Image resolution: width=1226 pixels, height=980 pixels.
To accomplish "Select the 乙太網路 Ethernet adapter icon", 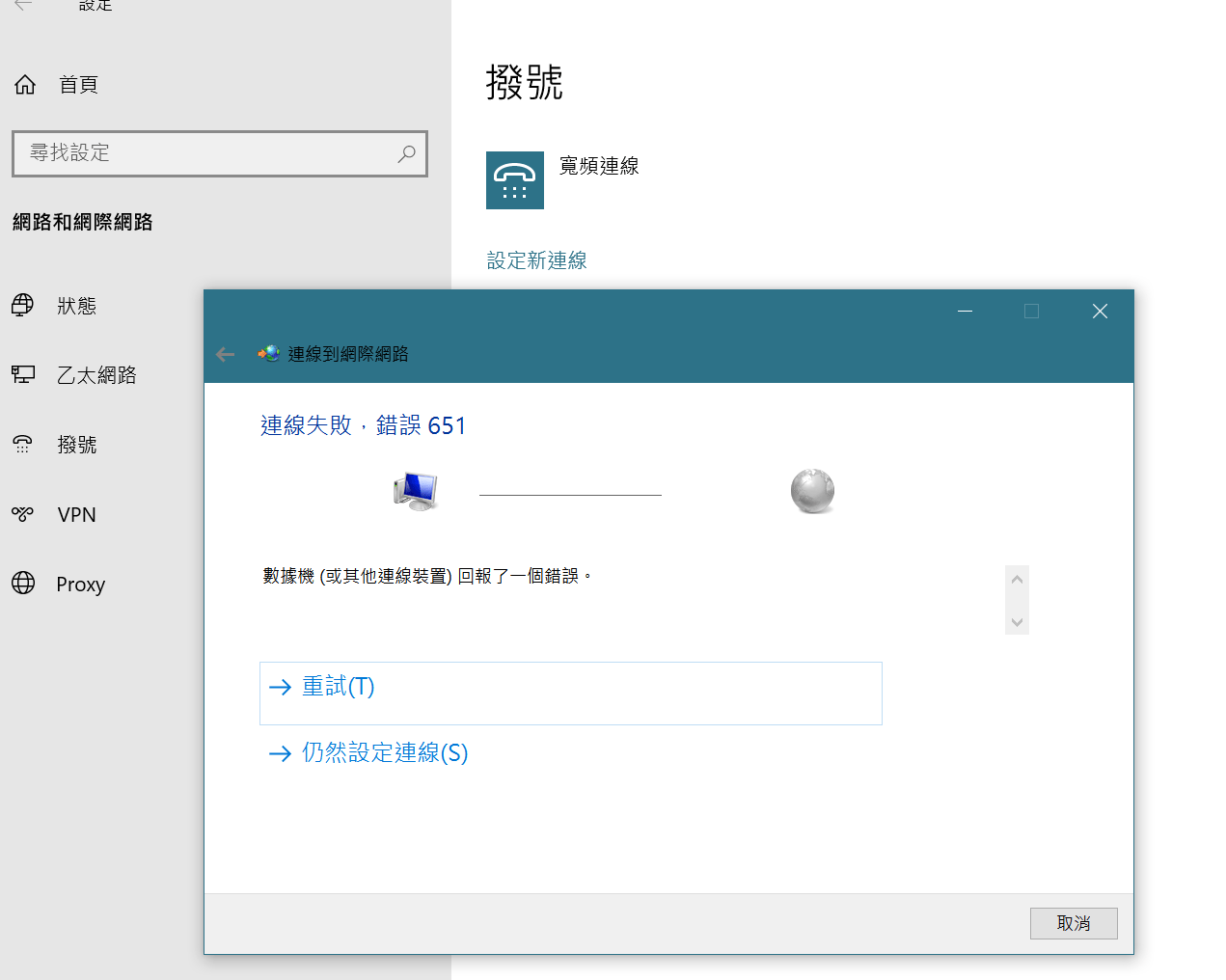I will [22, 375].
